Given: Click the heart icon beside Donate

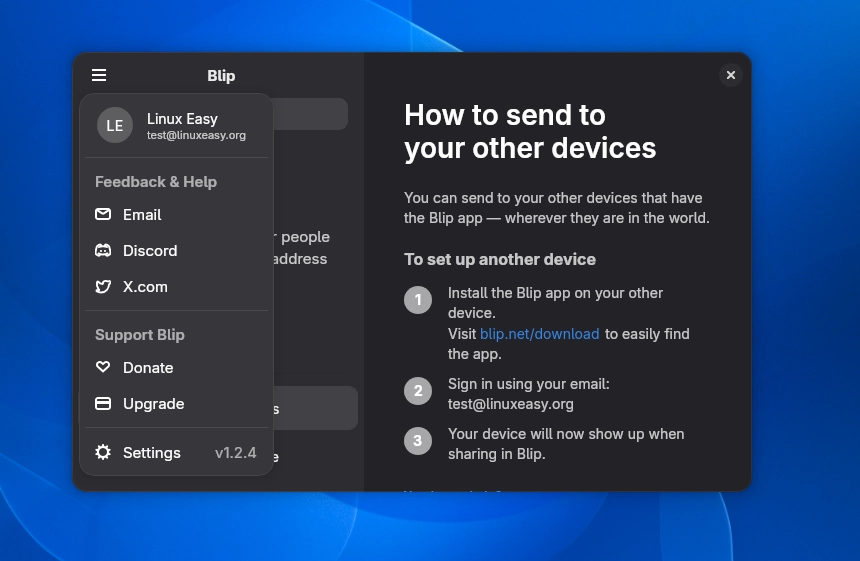Looking at the screenshot, I should tap(103, 367).
